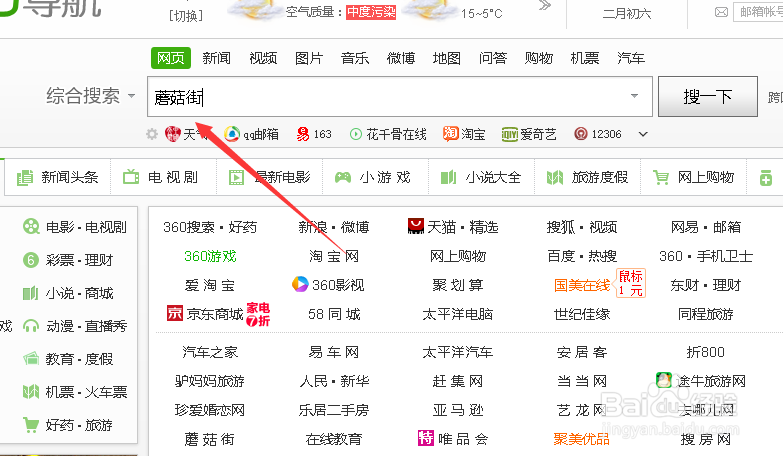The width and height of the screenshot is (783, 456).
Task: Click the film reel icon beside 电影·电视剧
Action: [31, 227]
